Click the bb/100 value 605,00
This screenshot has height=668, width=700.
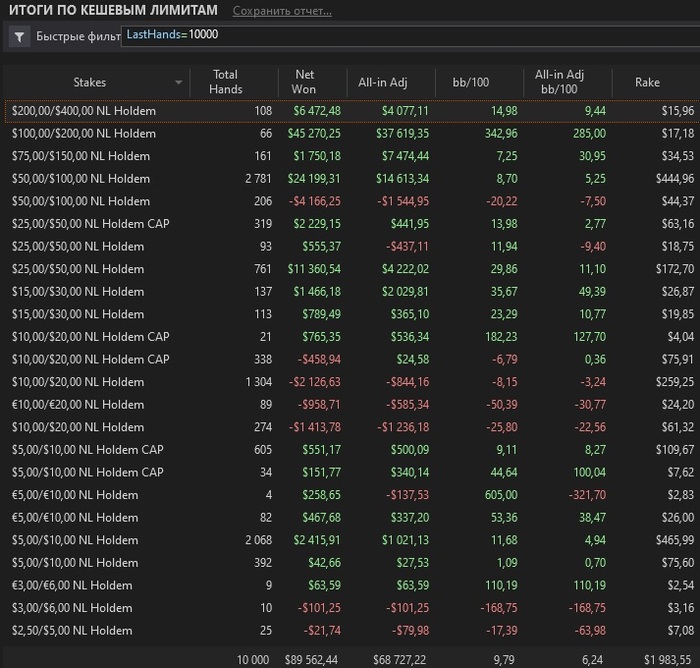tap(501, 495)
